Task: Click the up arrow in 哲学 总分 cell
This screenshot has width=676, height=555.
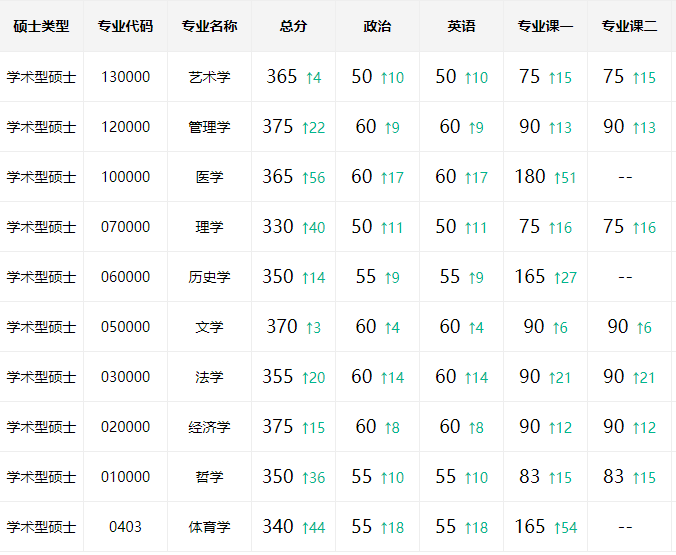Action: pyautogui.click(x=305, y=478)
